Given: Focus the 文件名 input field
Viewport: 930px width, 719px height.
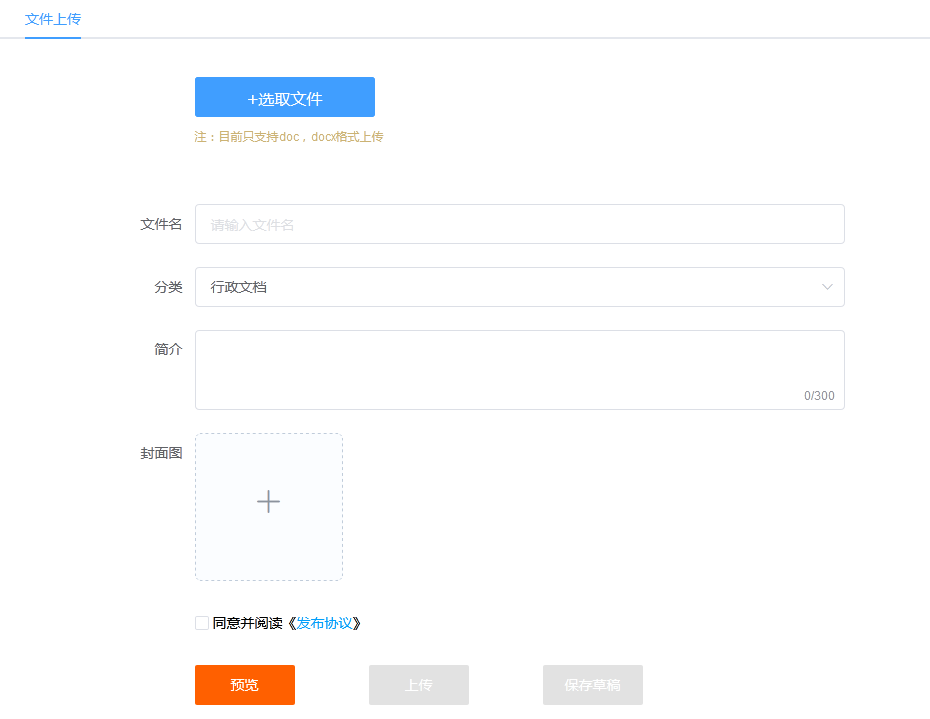Looking at the screenshot, I should [520, 224].
